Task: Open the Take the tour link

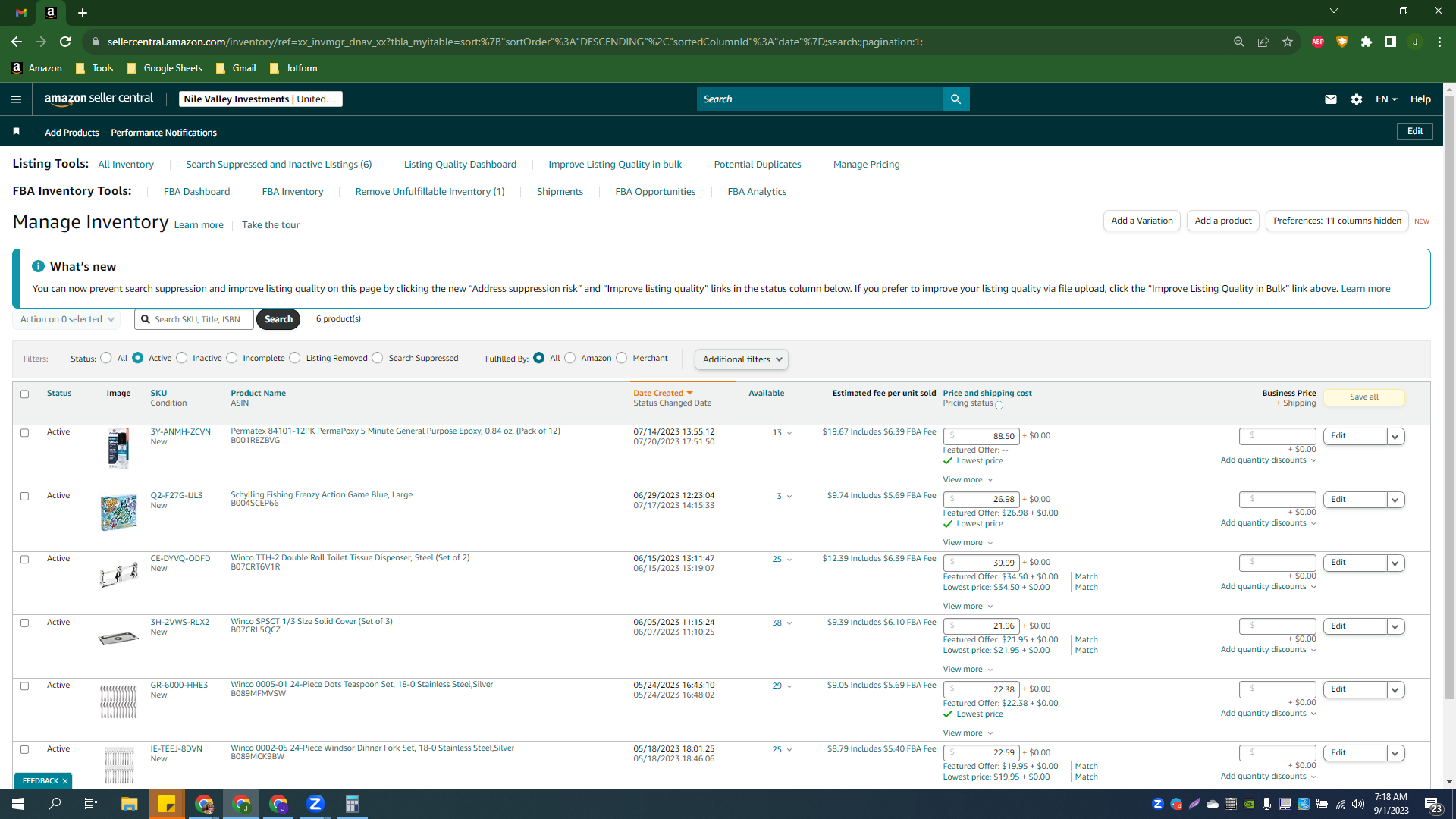Action: (x=271, y=225)
